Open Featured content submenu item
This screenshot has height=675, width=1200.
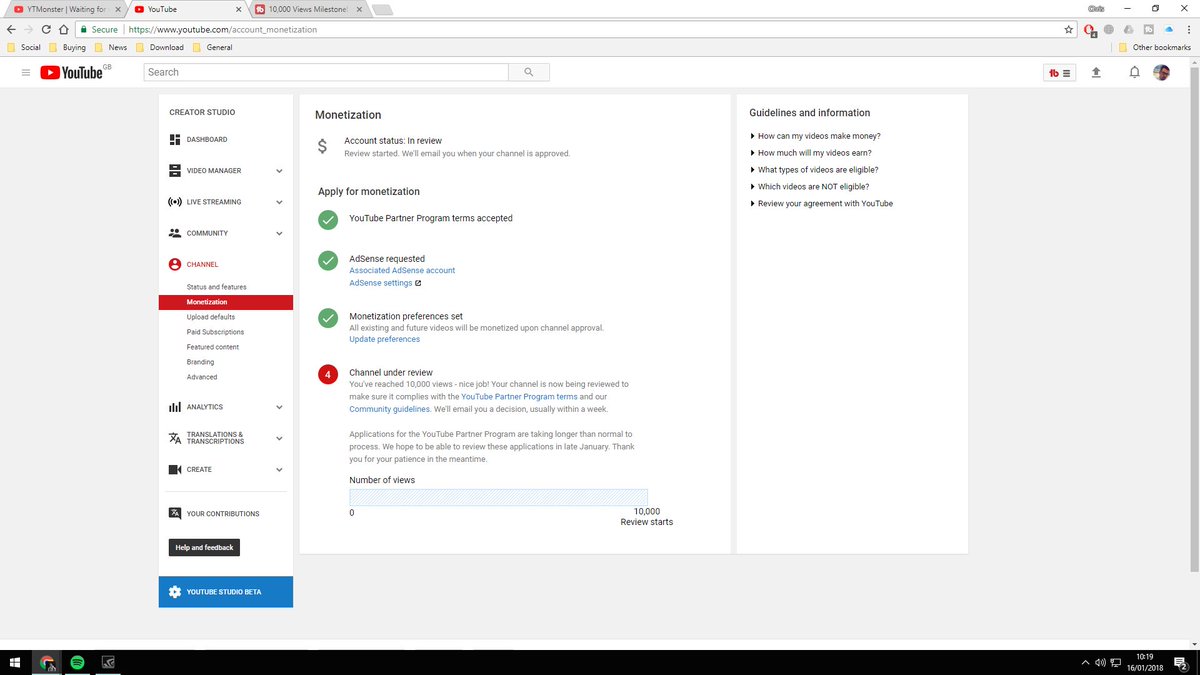pyautogui.click(x=213, y=347)
